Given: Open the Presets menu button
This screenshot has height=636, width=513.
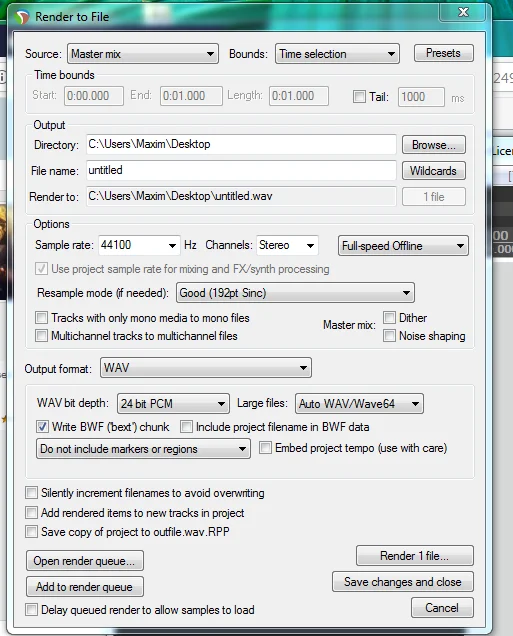Looking at the screenshot, I should (x=444, y=53).
